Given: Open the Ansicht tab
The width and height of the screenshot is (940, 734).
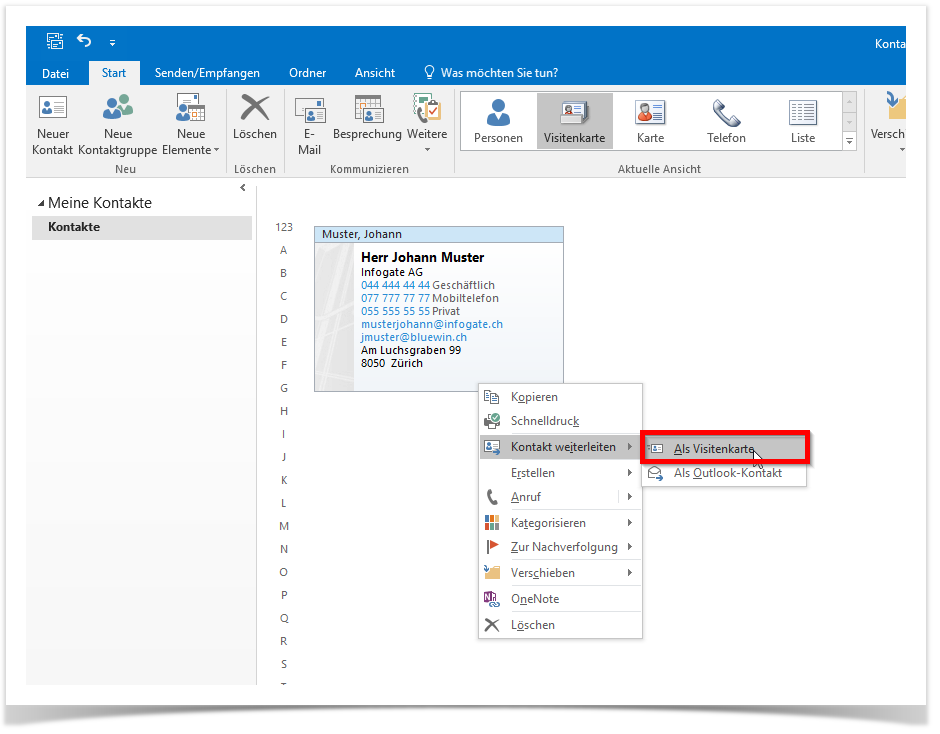Looking at the screenshot, I should (375, 73).
